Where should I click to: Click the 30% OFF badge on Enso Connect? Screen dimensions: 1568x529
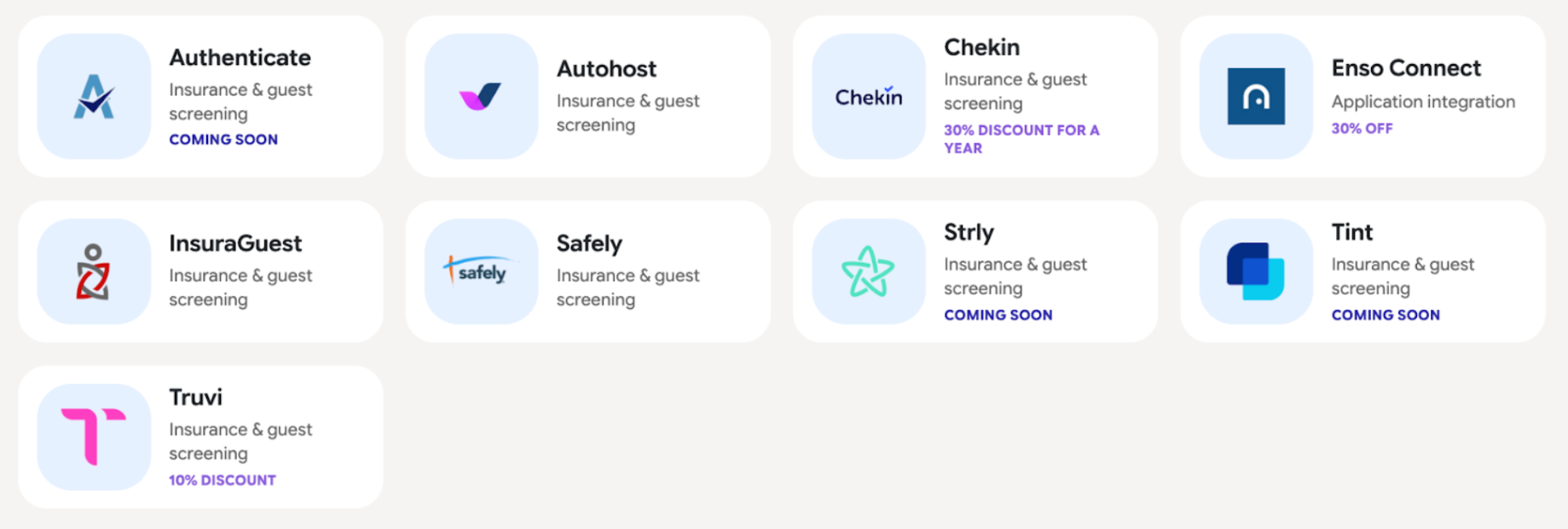click(x=1362, y=128)
